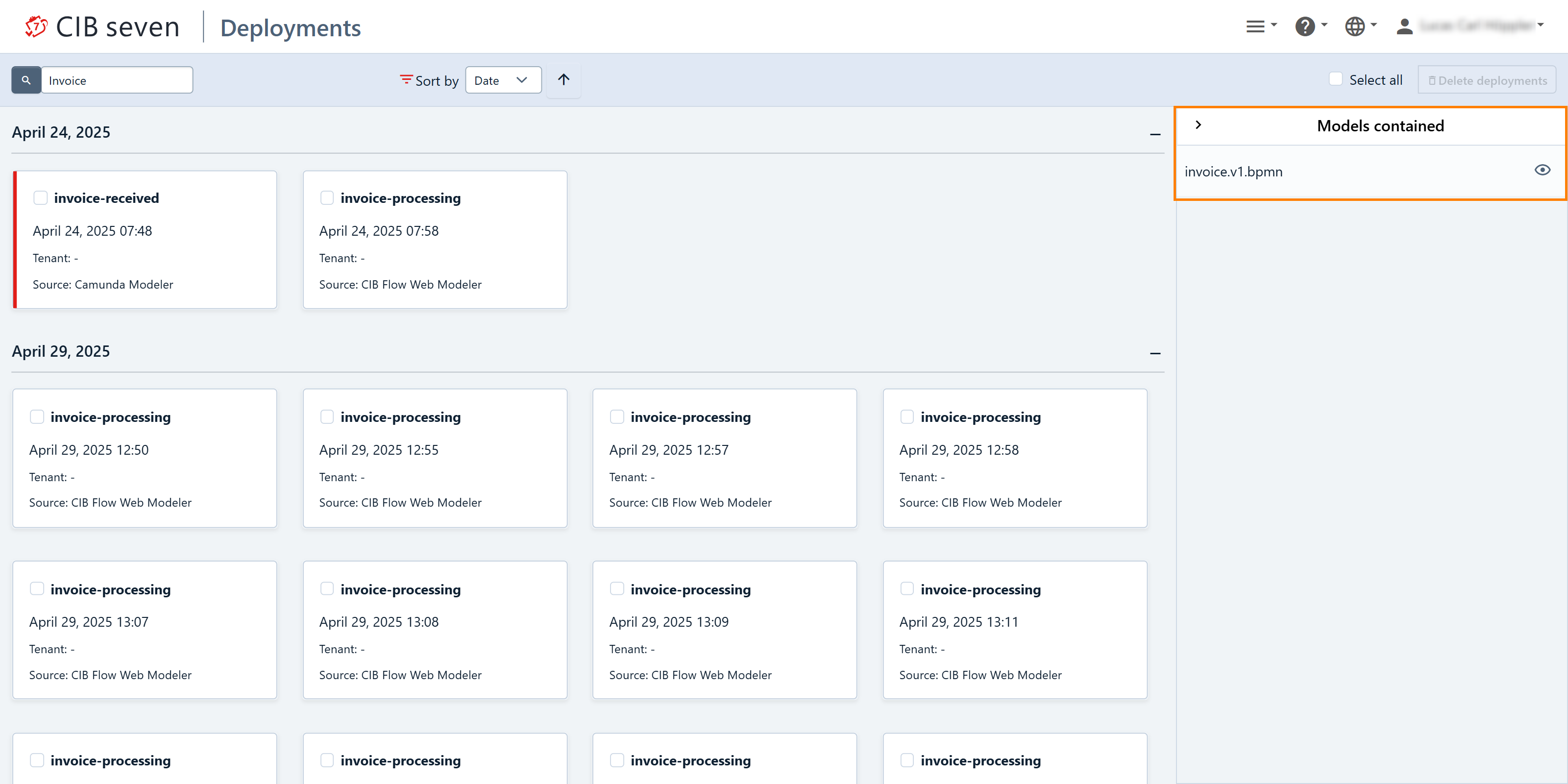Tick checkbox for April 29 12:55 deployment
The height and width of the screenshot is (784, 1568).
click(327, 416)
